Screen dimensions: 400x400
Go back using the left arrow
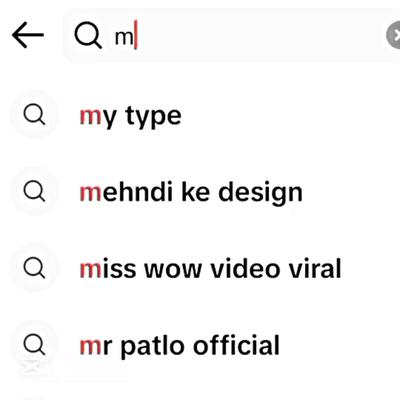pyautogui.click(x=28, y=35)
